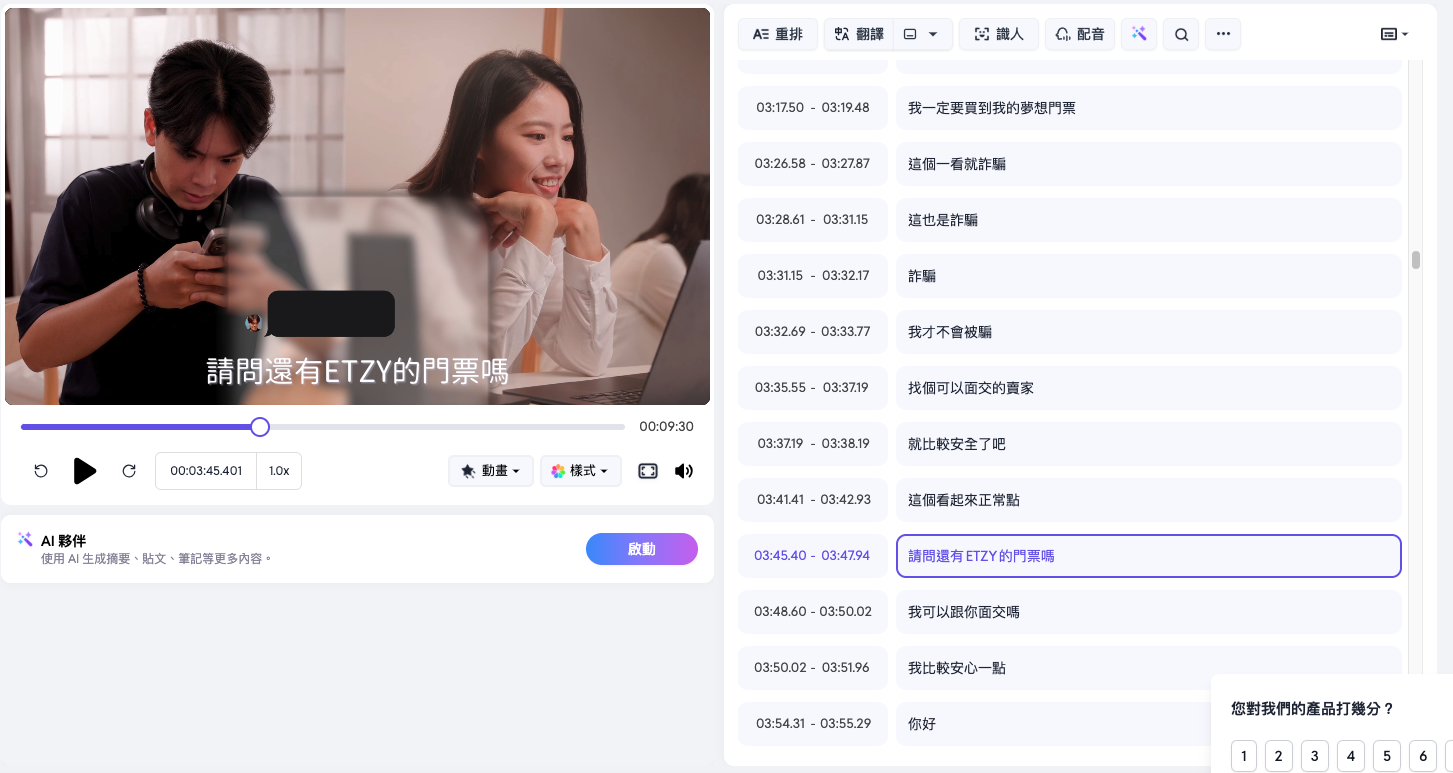Screen dimensions: 1453x773
Task: Open the 動畫 animation dropdown
Action: 490,471
